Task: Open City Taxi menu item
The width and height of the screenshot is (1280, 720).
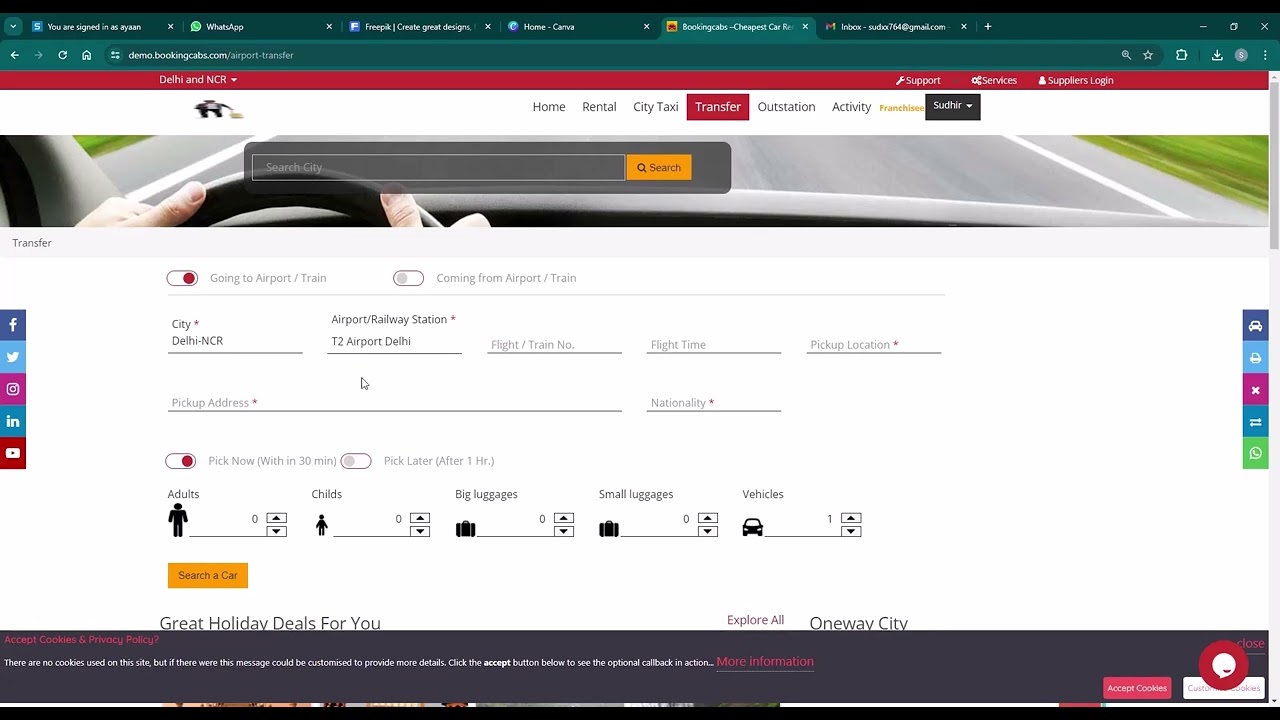Action: (x=656, y=107)
